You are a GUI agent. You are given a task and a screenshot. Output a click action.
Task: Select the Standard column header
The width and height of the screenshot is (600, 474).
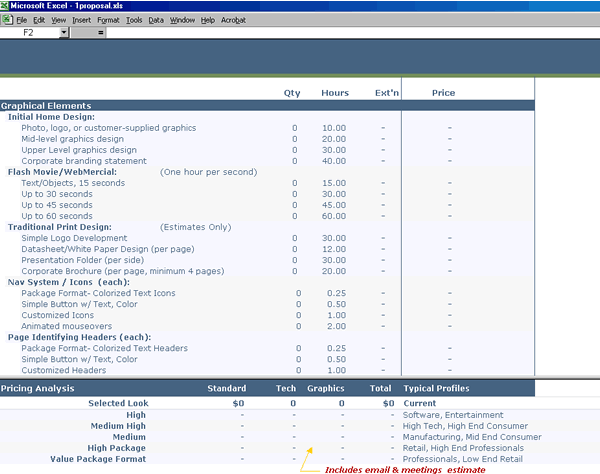pyautogui.click(x=227, y=389)
